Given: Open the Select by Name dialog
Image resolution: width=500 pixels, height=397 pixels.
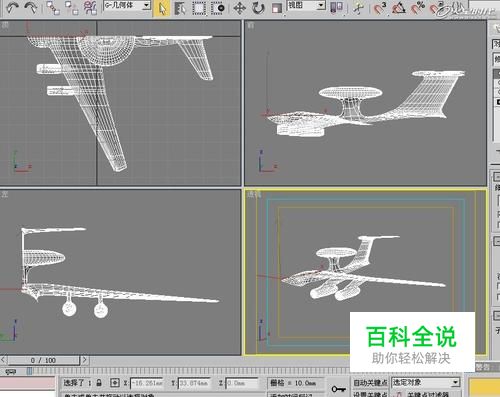Looking at the screenshot, I should click(180, 9).
